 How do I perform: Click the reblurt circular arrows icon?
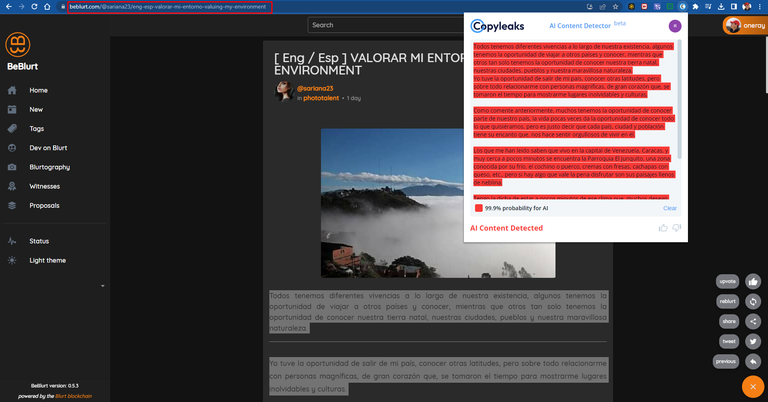coord(753,301)
